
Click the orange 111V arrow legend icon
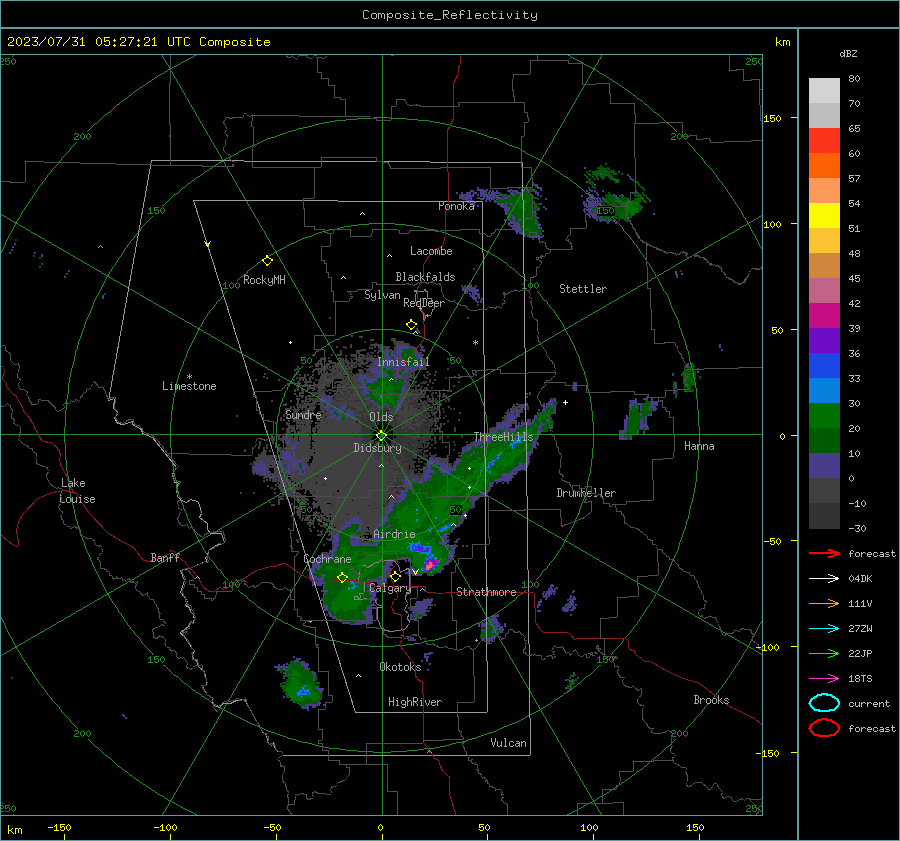(x=824, y=603)
